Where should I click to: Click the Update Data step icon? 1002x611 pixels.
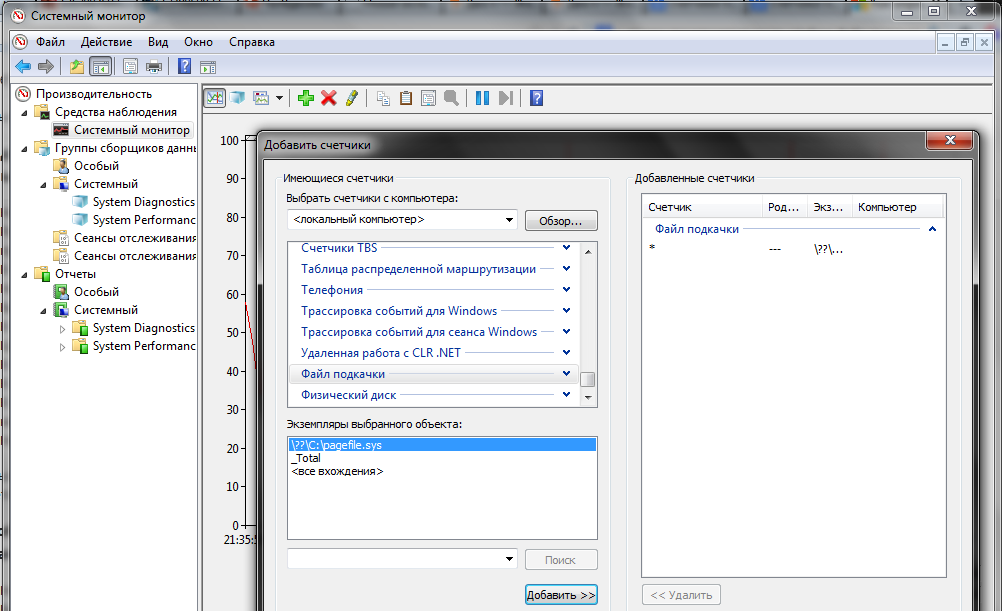tap(505, 98)
